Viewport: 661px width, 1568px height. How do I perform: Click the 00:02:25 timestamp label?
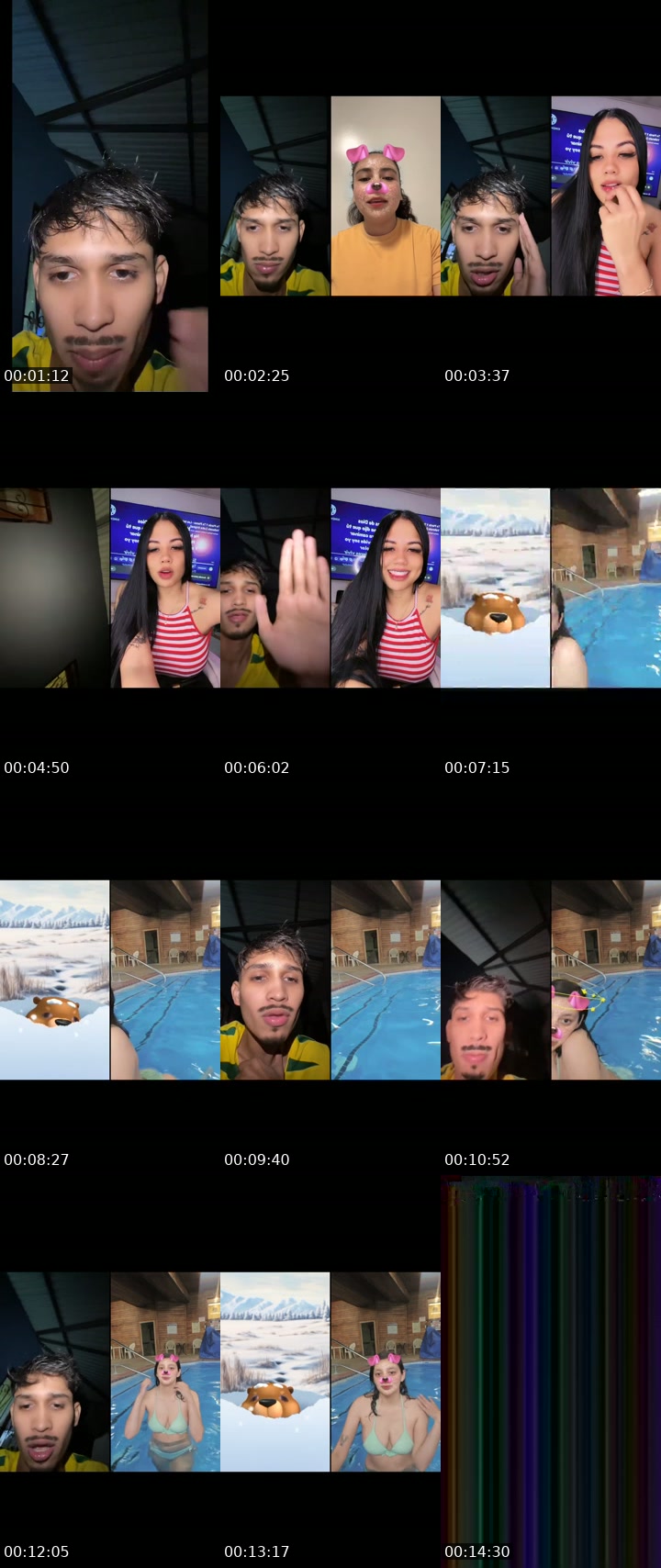tap(257, 375)
